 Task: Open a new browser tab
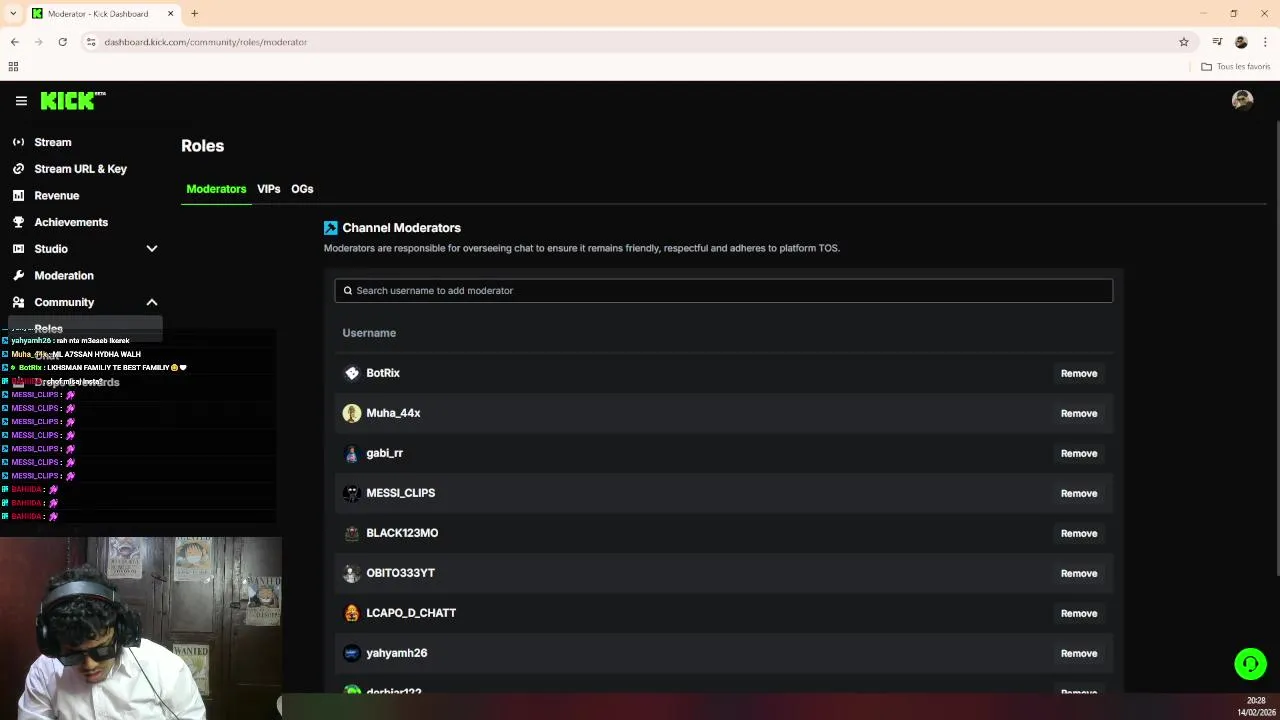(195, 14)
